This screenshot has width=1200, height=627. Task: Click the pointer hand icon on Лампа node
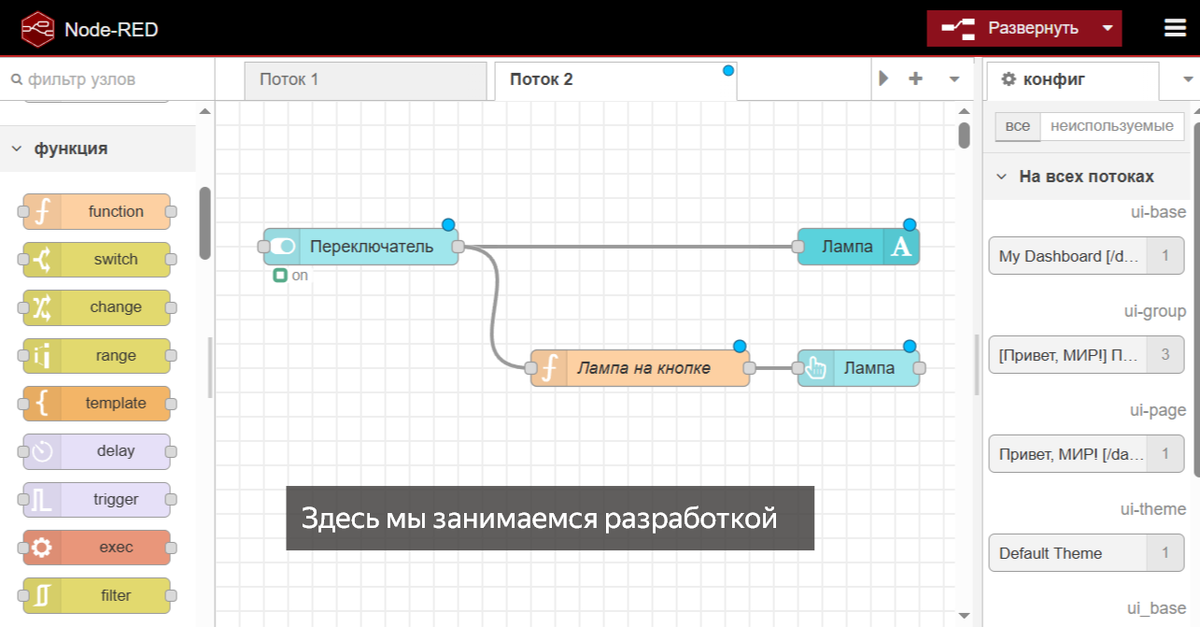pos(815,368)
